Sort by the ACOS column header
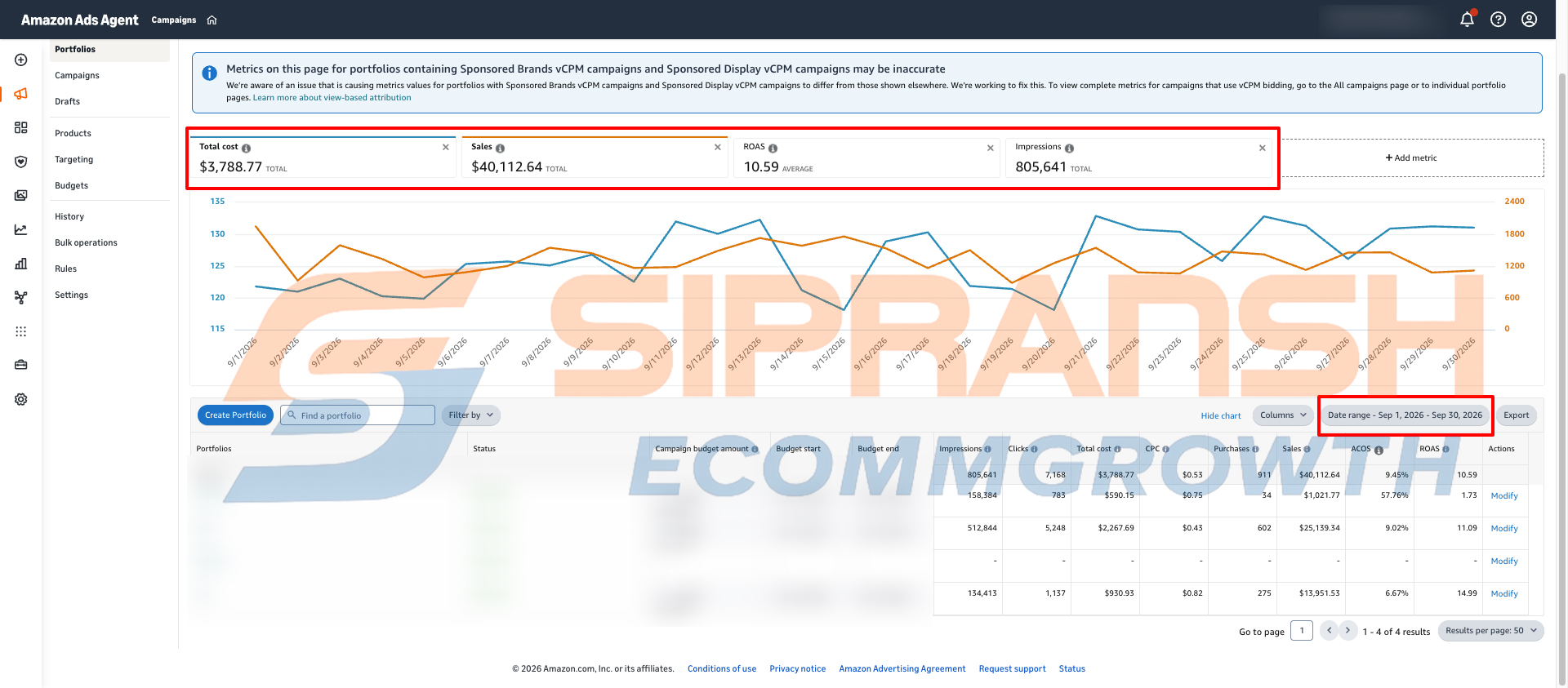 (1361, 449)
